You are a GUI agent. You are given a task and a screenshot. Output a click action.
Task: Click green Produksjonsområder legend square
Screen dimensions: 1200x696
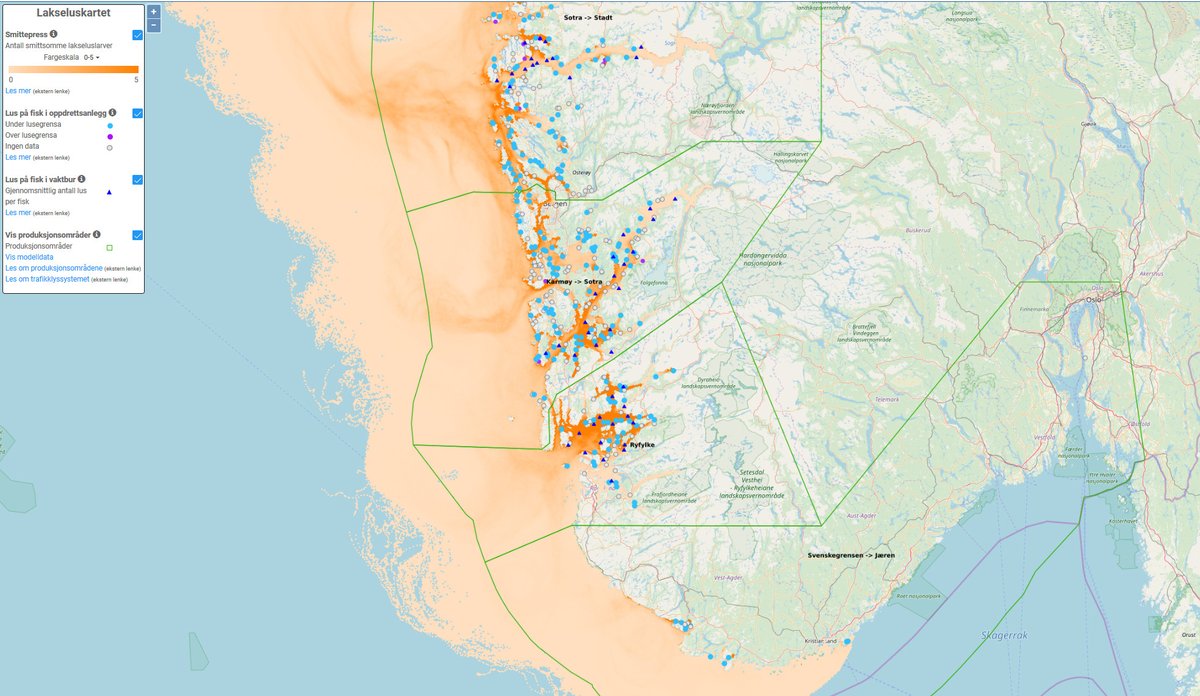109,246
